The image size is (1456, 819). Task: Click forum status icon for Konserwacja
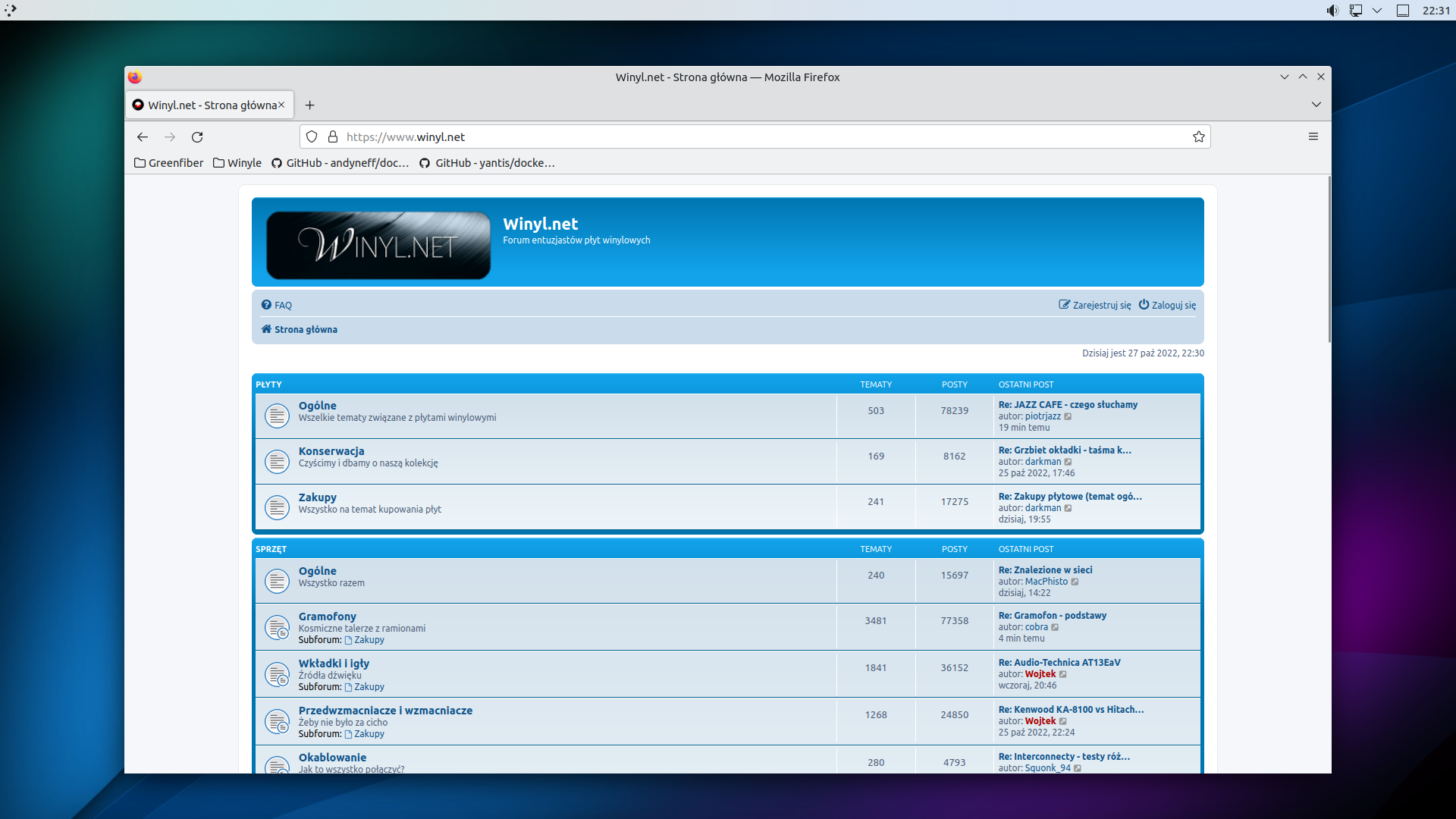pyautogui.click(x=277, y=461)
